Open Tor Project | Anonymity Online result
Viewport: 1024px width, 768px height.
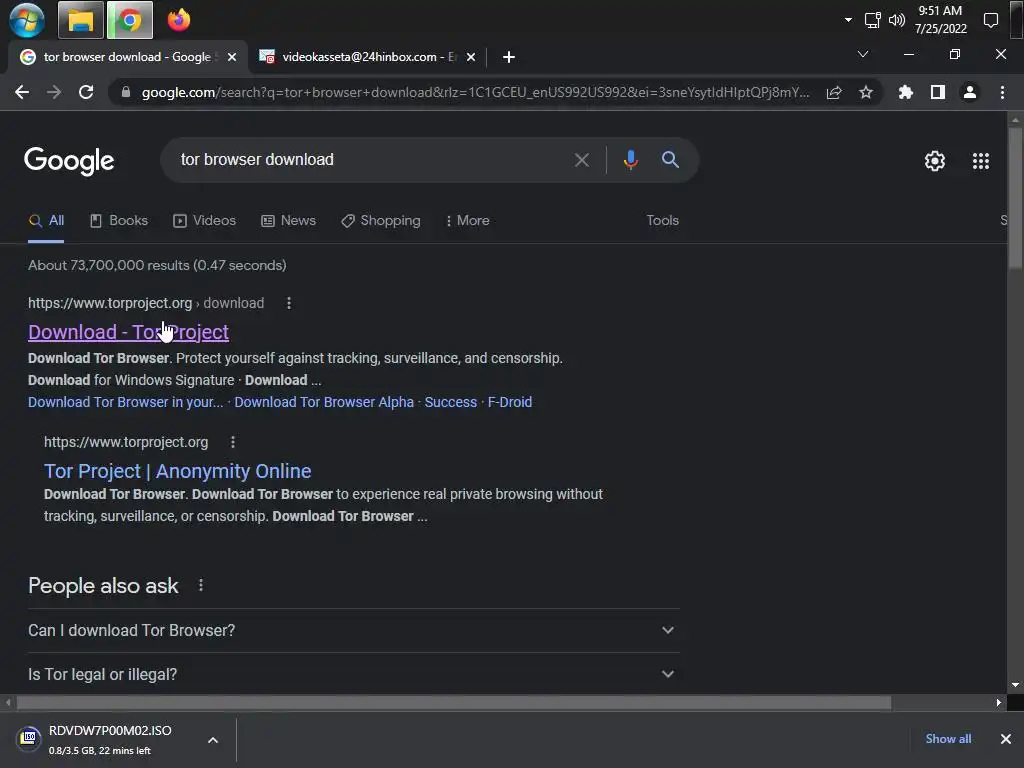pyautogui.click(x=178, y=471)
